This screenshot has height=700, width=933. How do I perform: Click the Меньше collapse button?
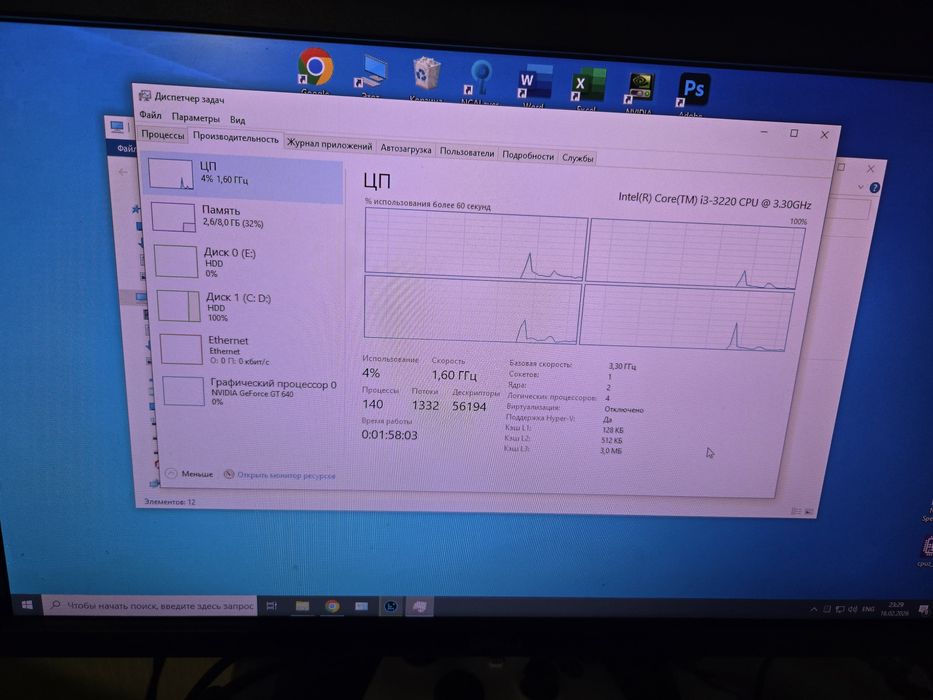point(189,474)
